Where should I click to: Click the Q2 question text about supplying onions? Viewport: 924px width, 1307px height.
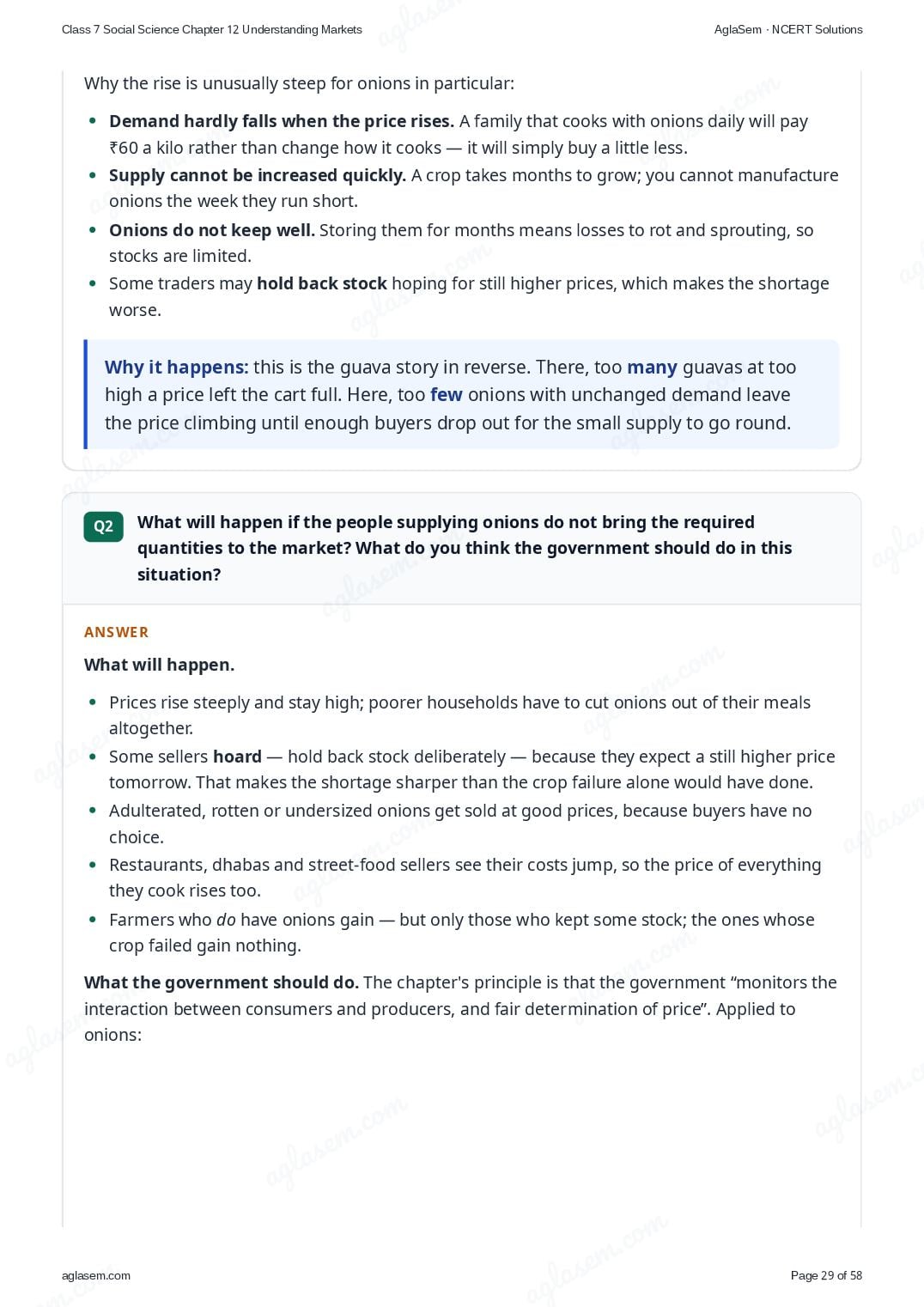[465, 548]
